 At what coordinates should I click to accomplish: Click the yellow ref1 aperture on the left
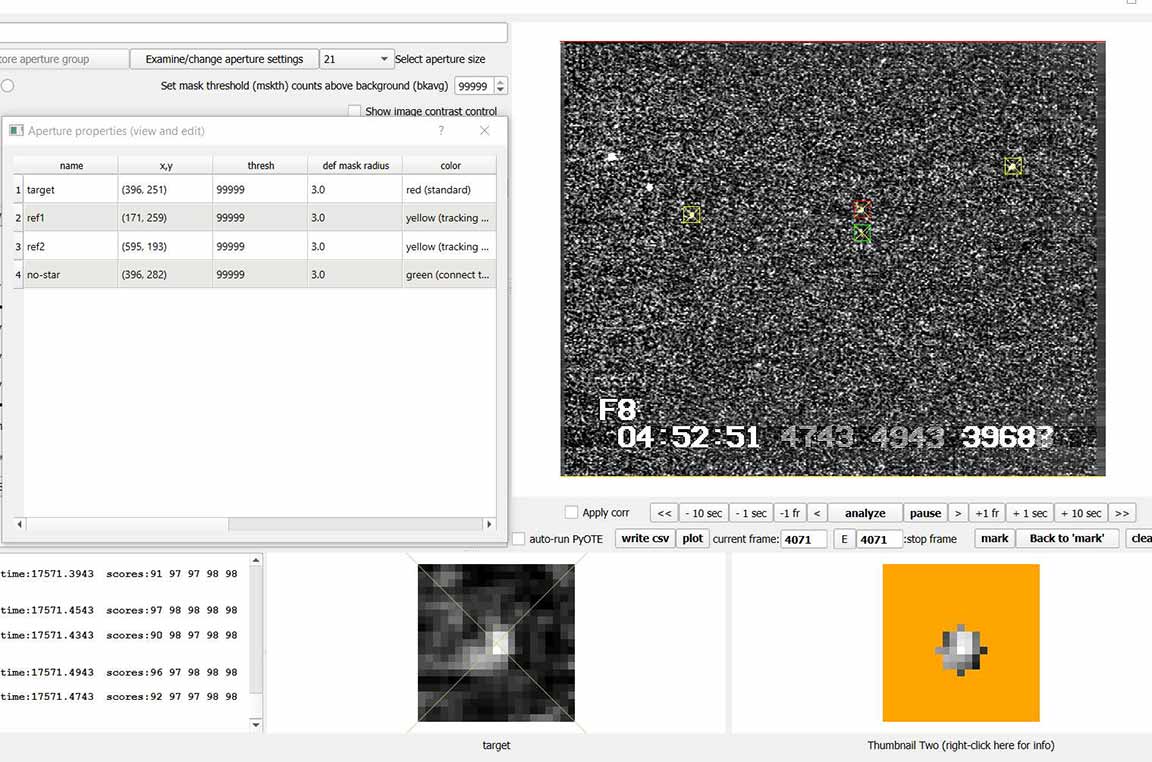(691, 215)
